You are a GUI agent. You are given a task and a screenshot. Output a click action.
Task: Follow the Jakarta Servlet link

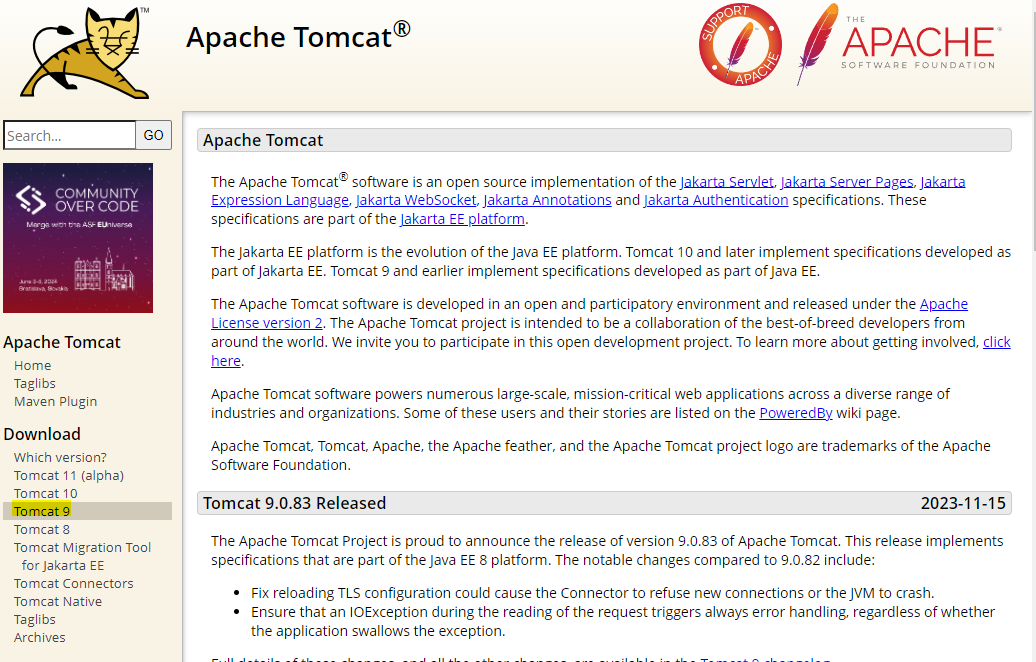727,182
